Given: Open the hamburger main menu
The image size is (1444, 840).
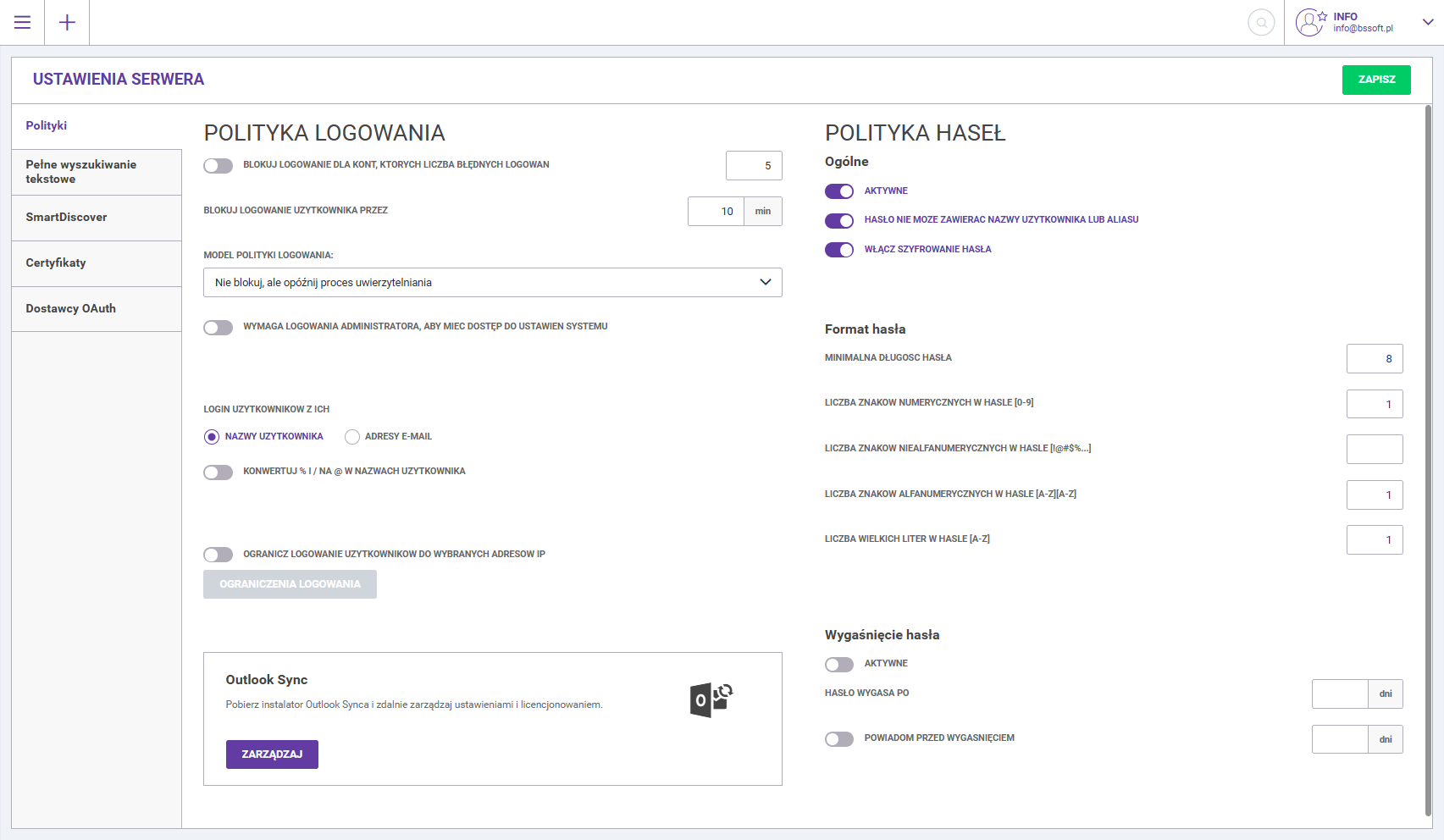Looking at the screenshot, I should coord(22,23).
